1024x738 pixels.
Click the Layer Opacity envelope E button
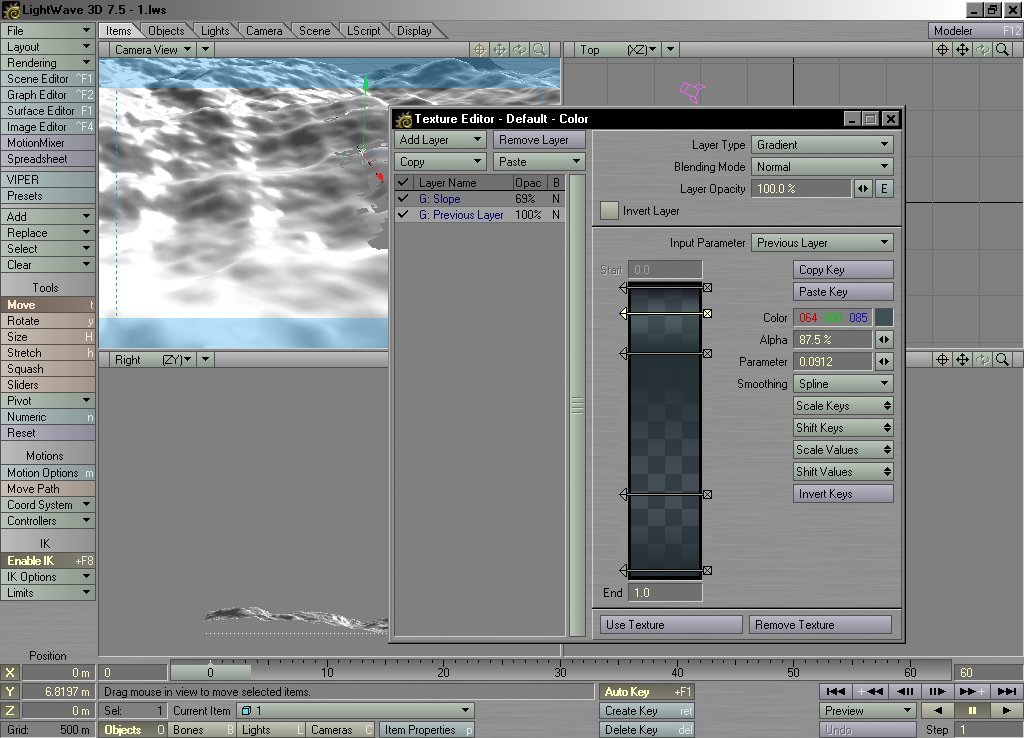[x=884, y=188]
